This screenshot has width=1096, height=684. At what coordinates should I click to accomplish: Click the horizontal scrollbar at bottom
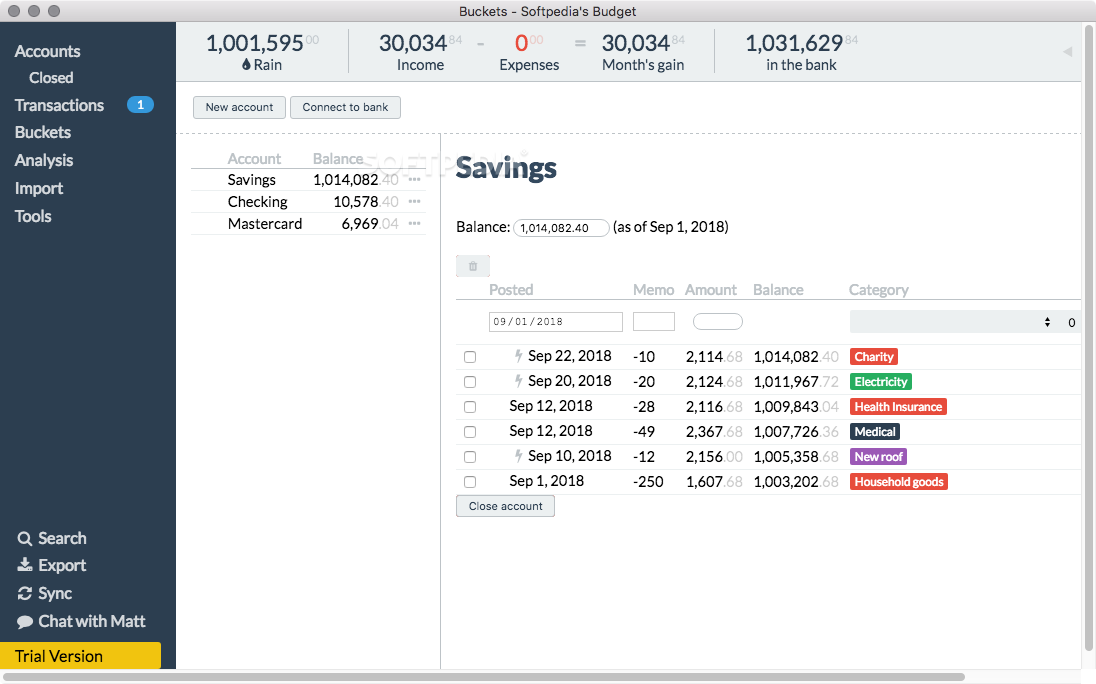pyautogui.click(x=484, y=677)
